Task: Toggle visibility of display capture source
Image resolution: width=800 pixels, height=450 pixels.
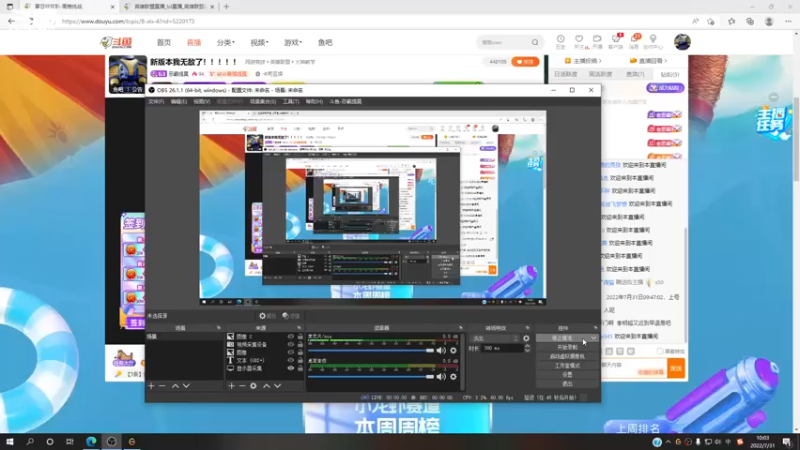Action: [x=291, y=368]
